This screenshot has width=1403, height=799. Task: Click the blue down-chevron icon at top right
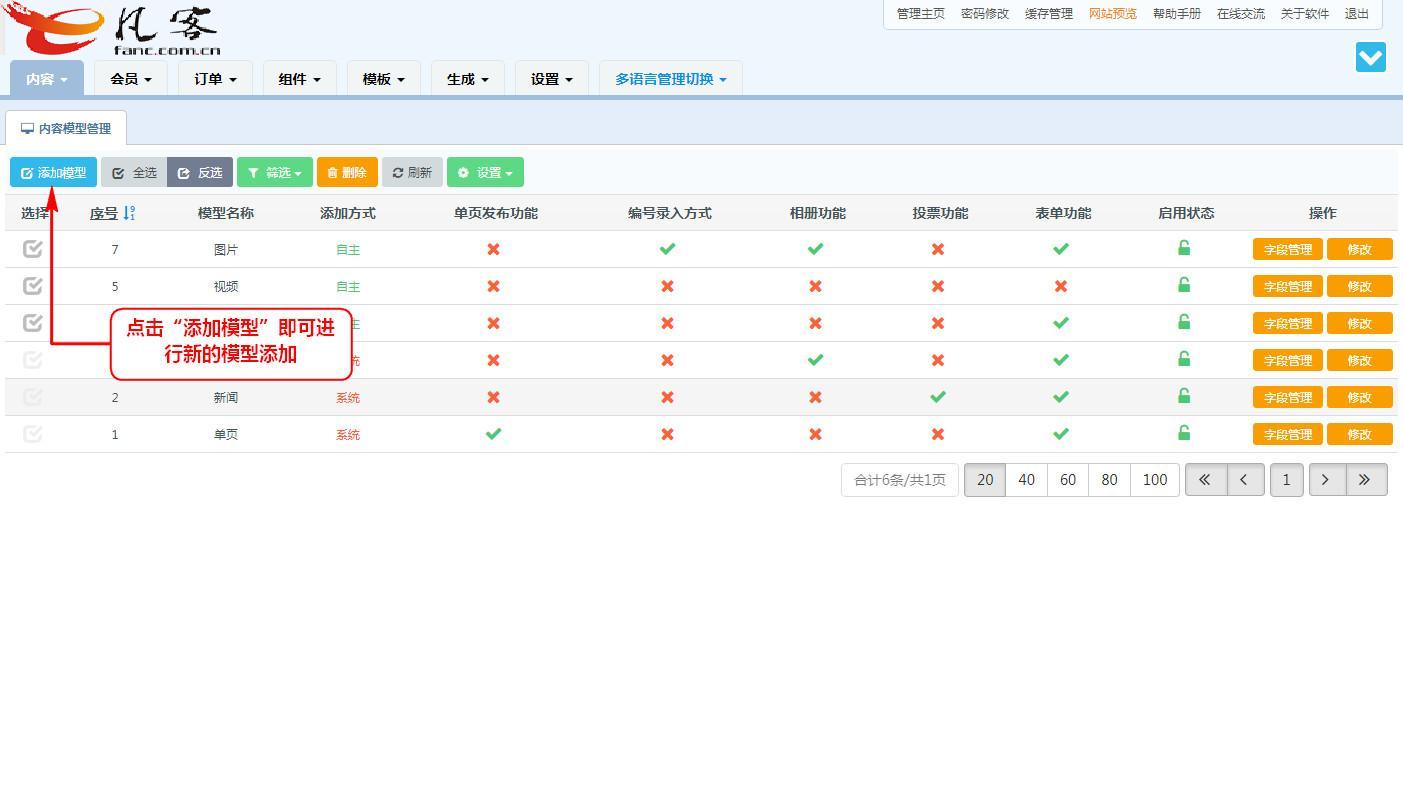(1371, 57)
